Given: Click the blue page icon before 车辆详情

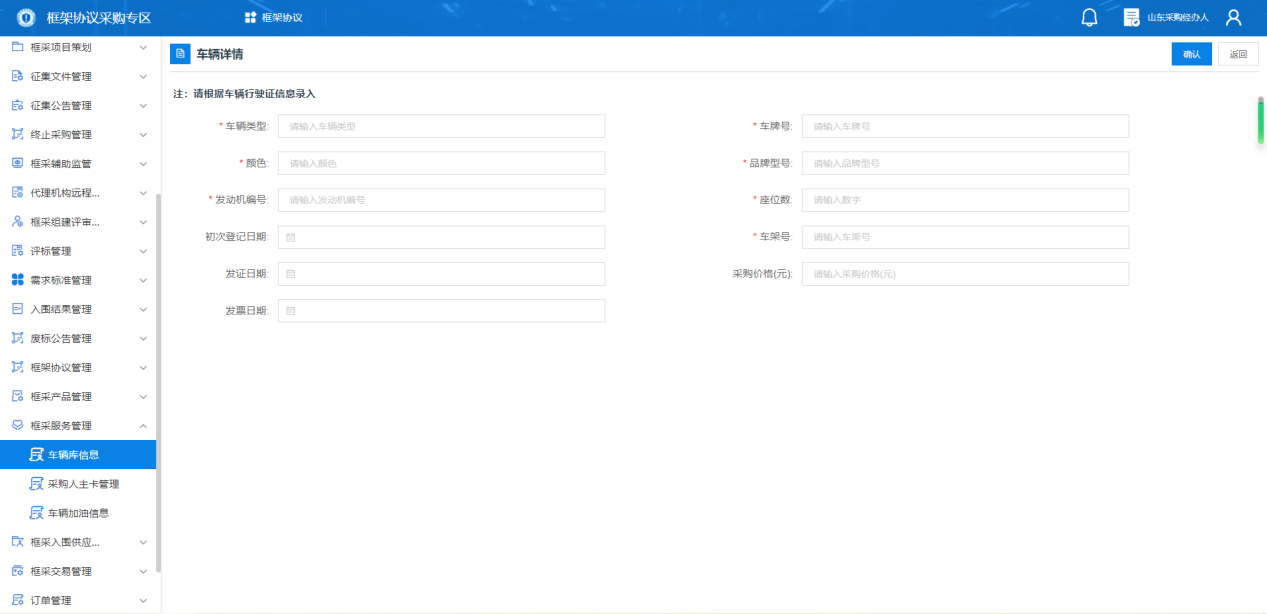Looking at the screenshot, I should [180, 54].
